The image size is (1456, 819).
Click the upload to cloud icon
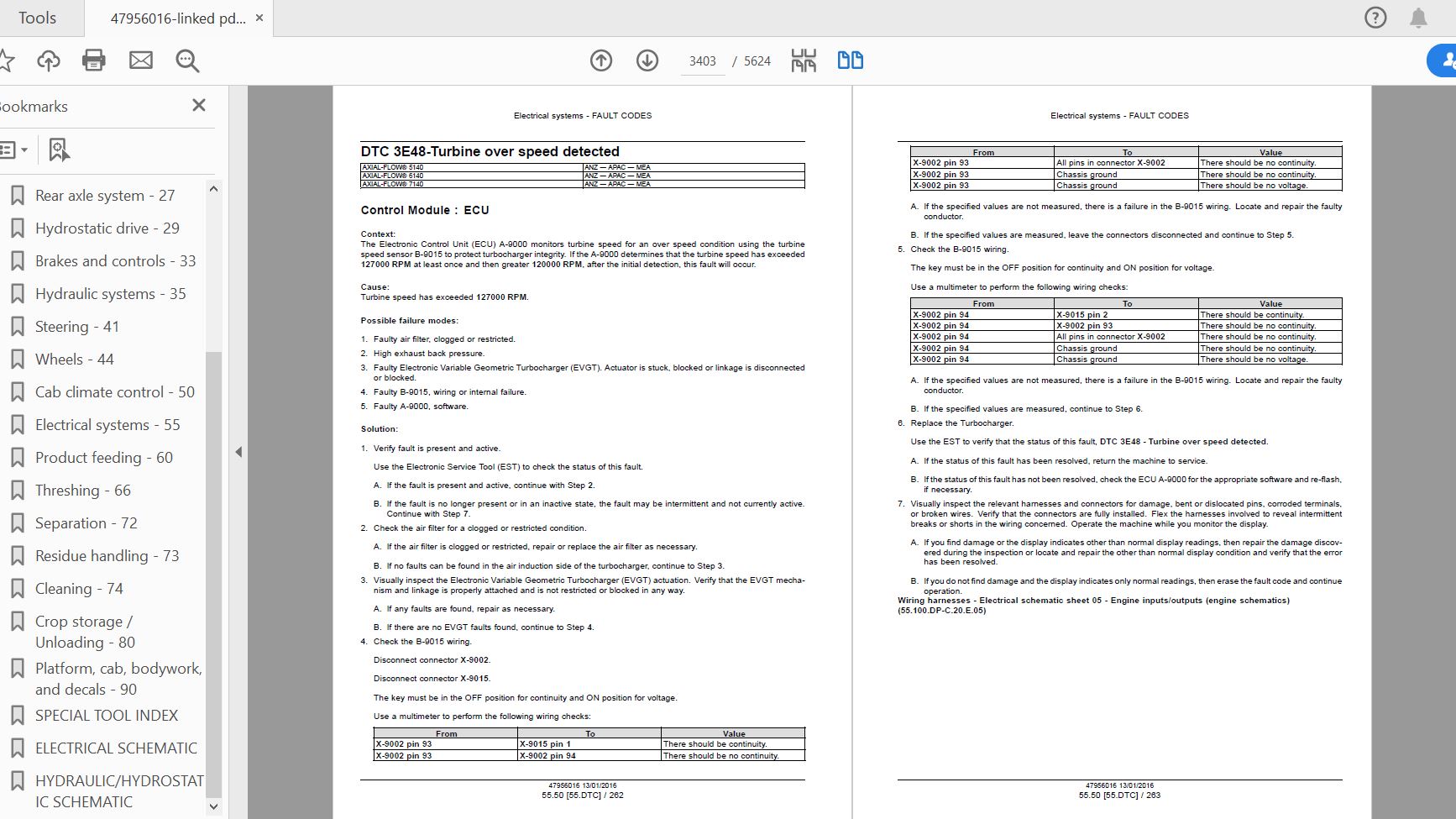49,60
